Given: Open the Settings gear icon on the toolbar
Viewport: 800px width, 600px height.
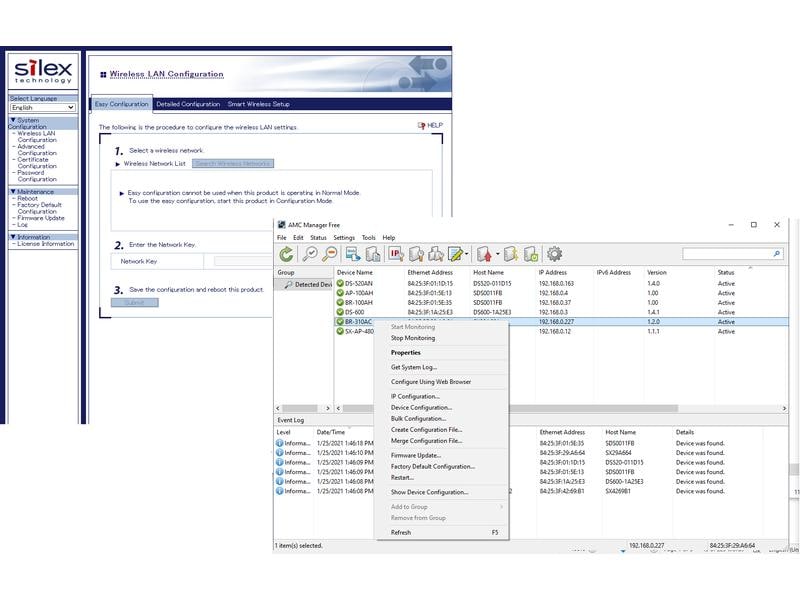Looking at the screenshot, I should [552, 253].
